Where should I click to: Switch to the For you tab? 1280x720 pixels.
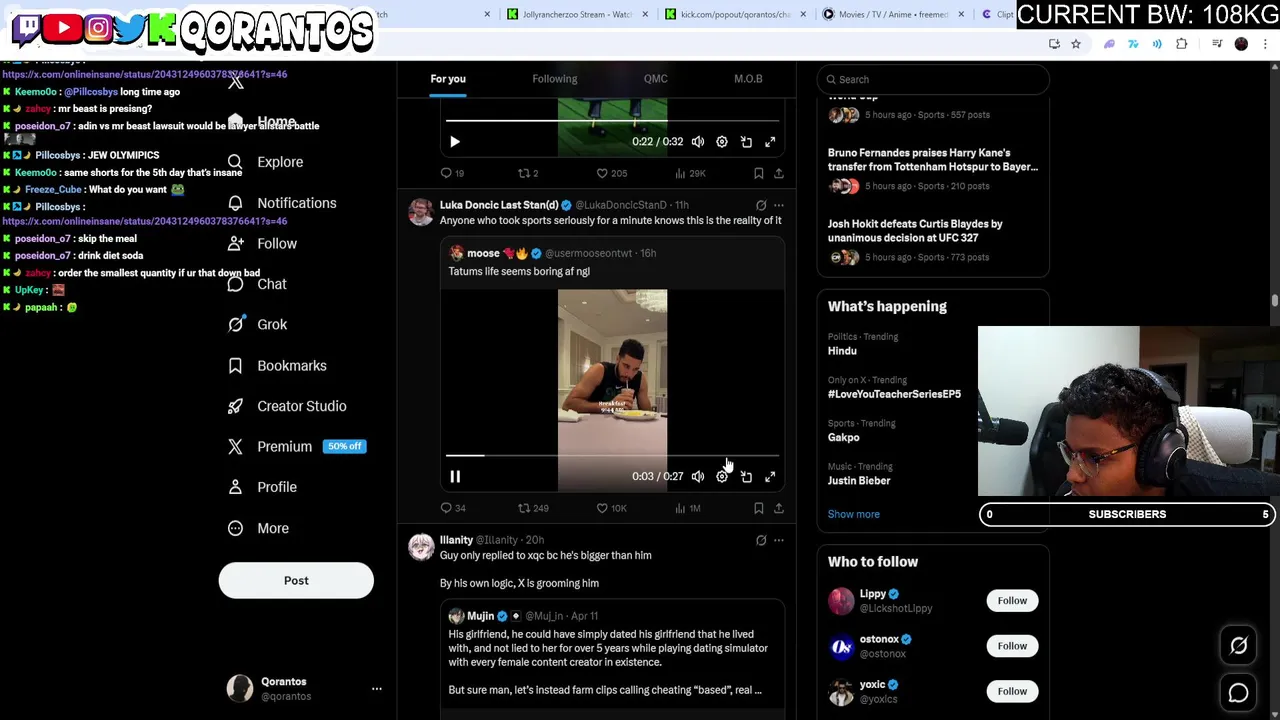pyautogui.click(x=448, y=79)
